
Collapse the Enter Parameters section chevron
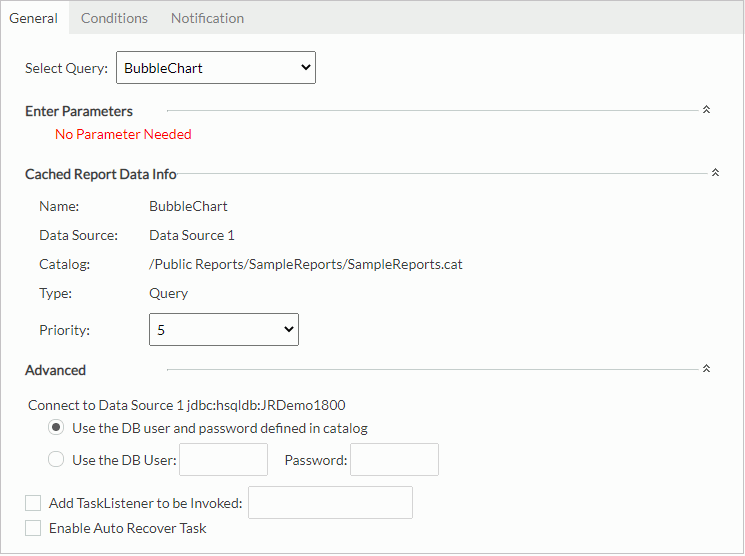[706, 110]
